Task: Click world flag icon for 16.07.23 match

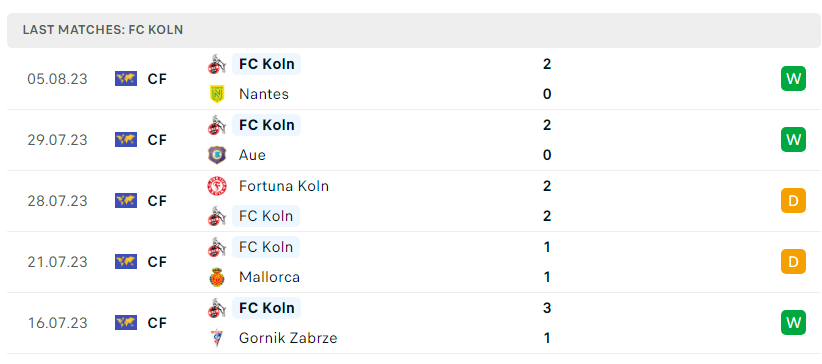Action: tap(126, 323)
